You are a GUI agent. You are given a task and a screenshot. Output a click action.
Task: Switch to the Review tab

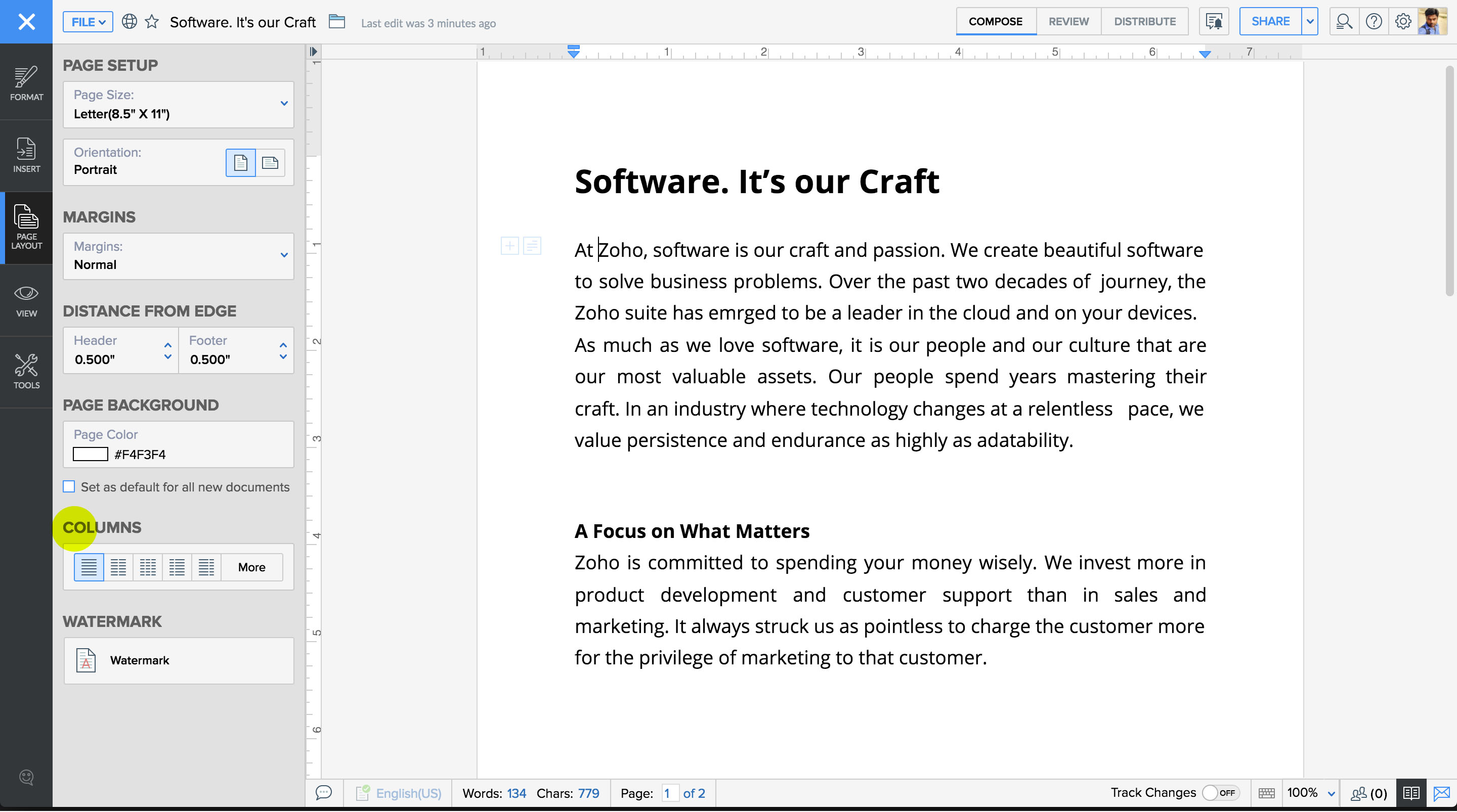[1068, 21]
